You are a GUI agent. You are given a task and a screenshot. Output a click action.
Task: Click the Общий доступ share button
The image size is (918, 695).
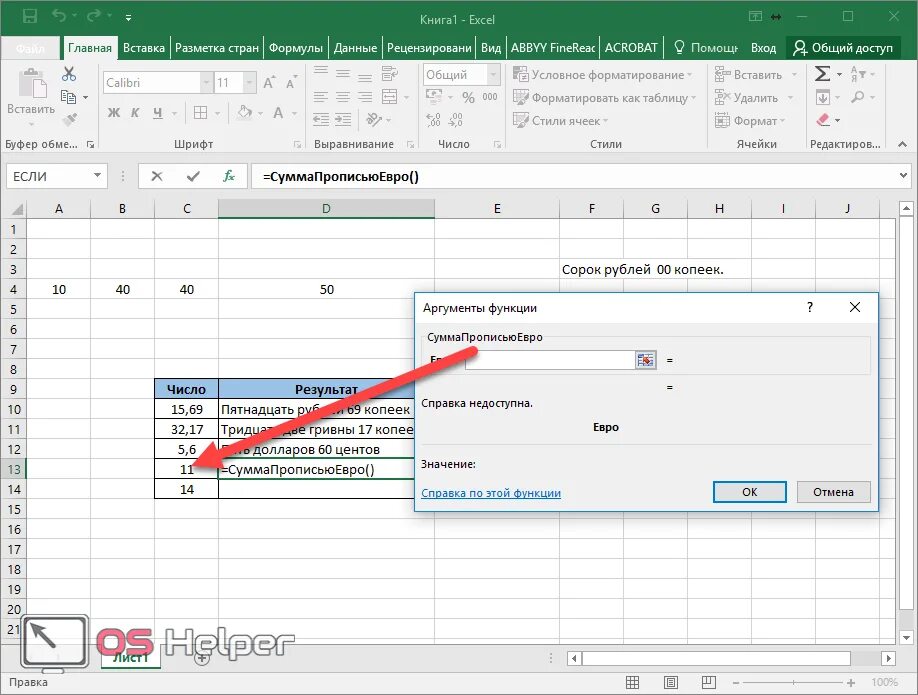843,48
